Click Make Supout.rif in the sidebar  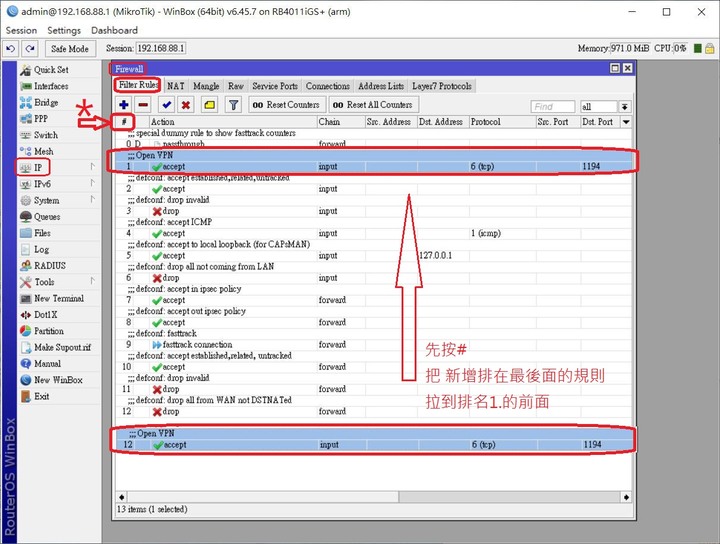pos(62,348)
